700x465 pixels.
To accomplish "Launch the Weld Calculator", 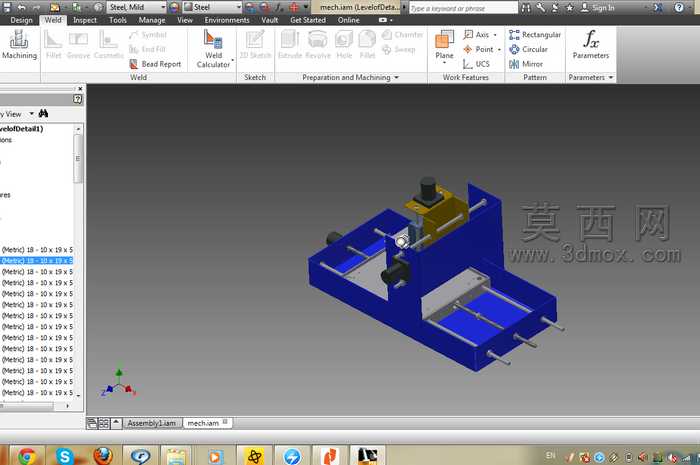I will [x=213, y=48].
